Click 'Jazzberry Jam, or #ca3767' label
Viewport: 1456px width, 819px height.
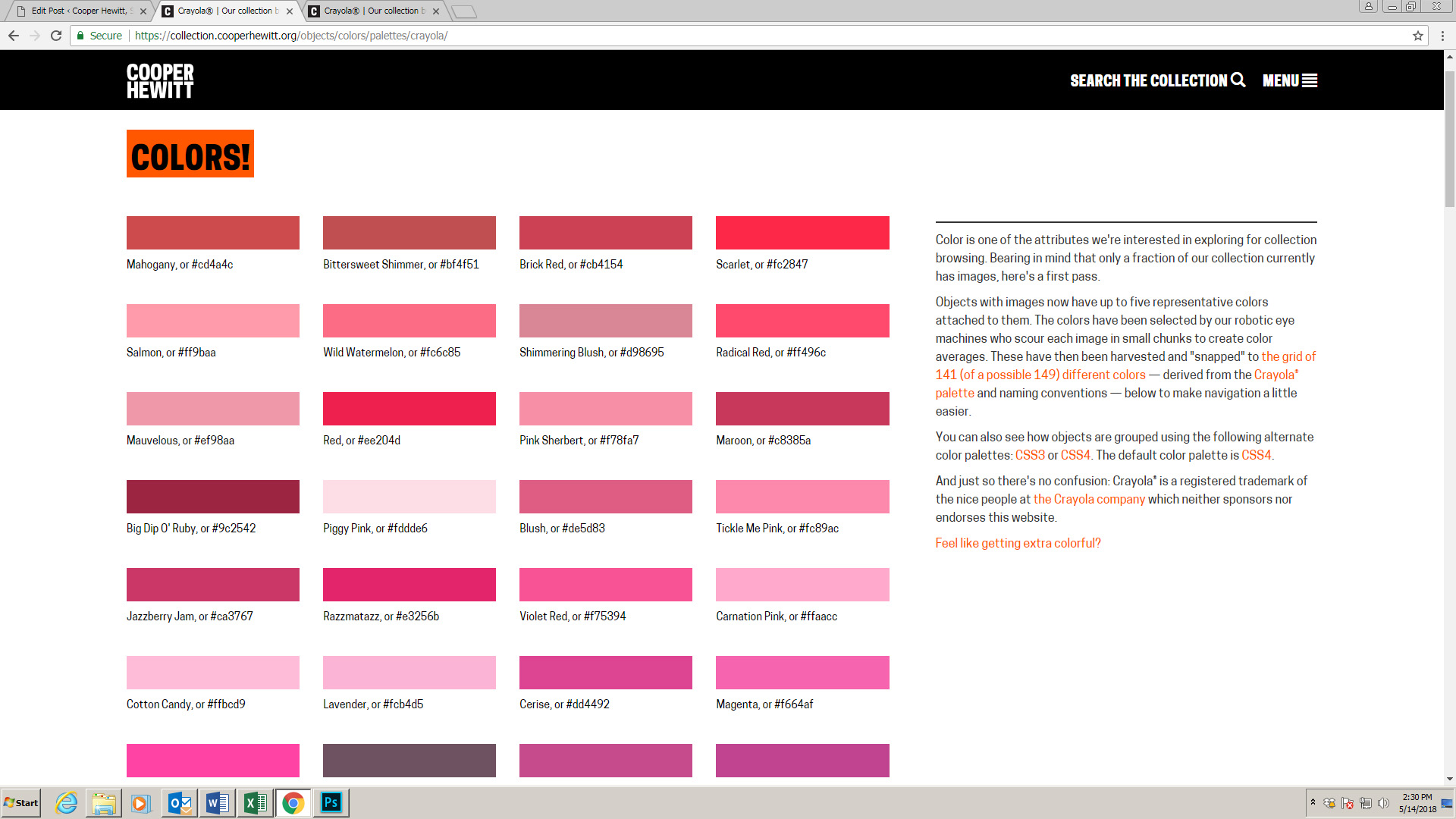190,617
